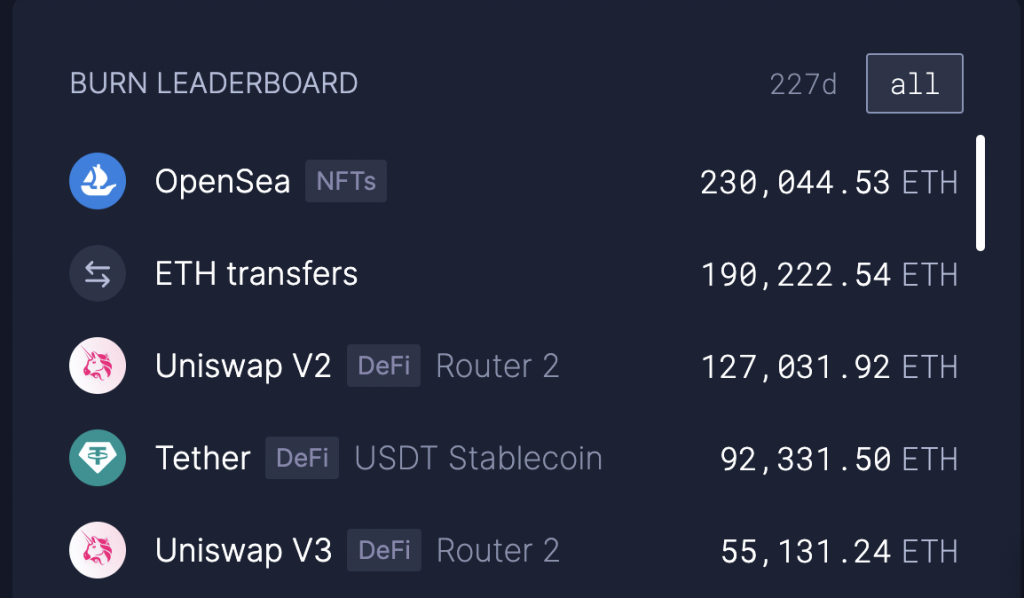Viewport: 1024px width, 598px height.
Task: Open the Tether entry name
Action: [203, 458]
